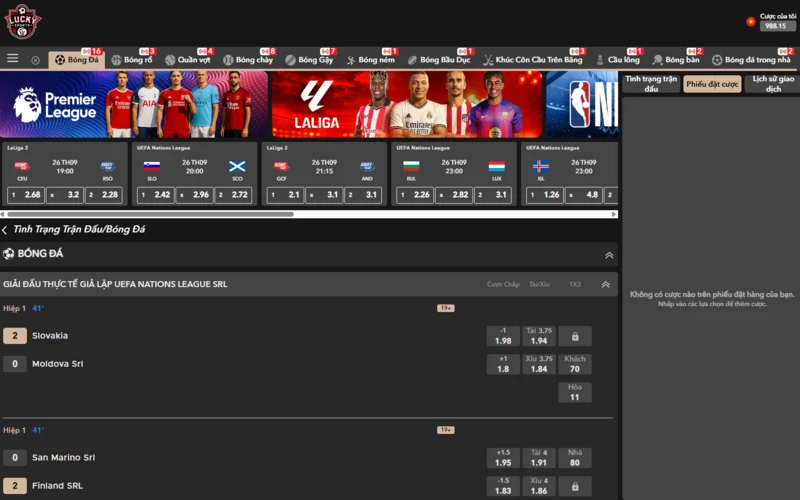Bet draw odds 2.82 on BUL vs LUX
The height and width of the screenshot is (500, 800).
(454, 195)
